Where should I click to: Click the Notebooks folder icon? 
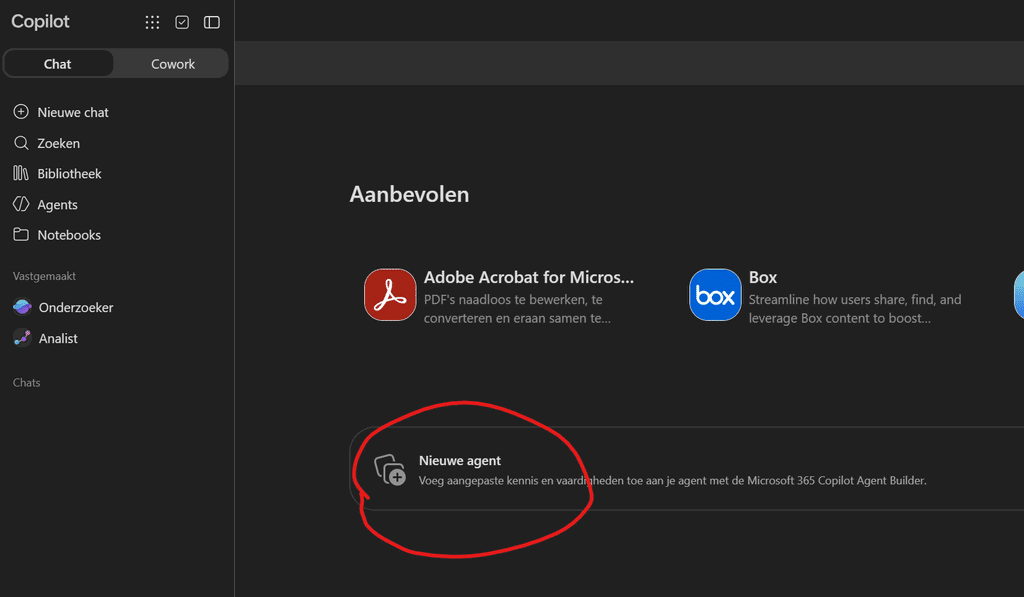(x=21, y=234)
